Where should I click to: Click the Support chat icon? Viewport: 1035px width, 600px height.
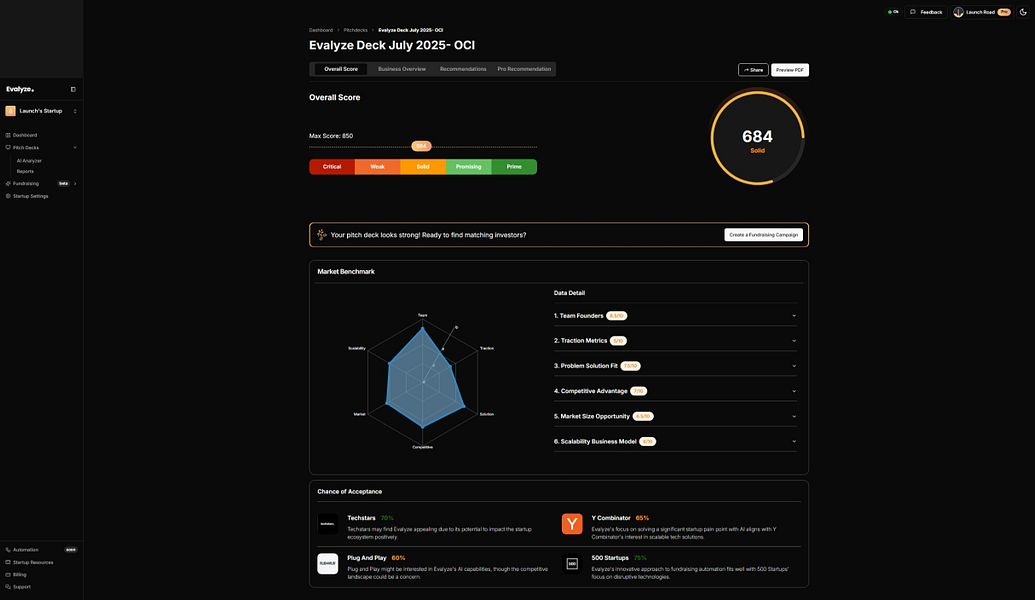click(x=8, y=587)
